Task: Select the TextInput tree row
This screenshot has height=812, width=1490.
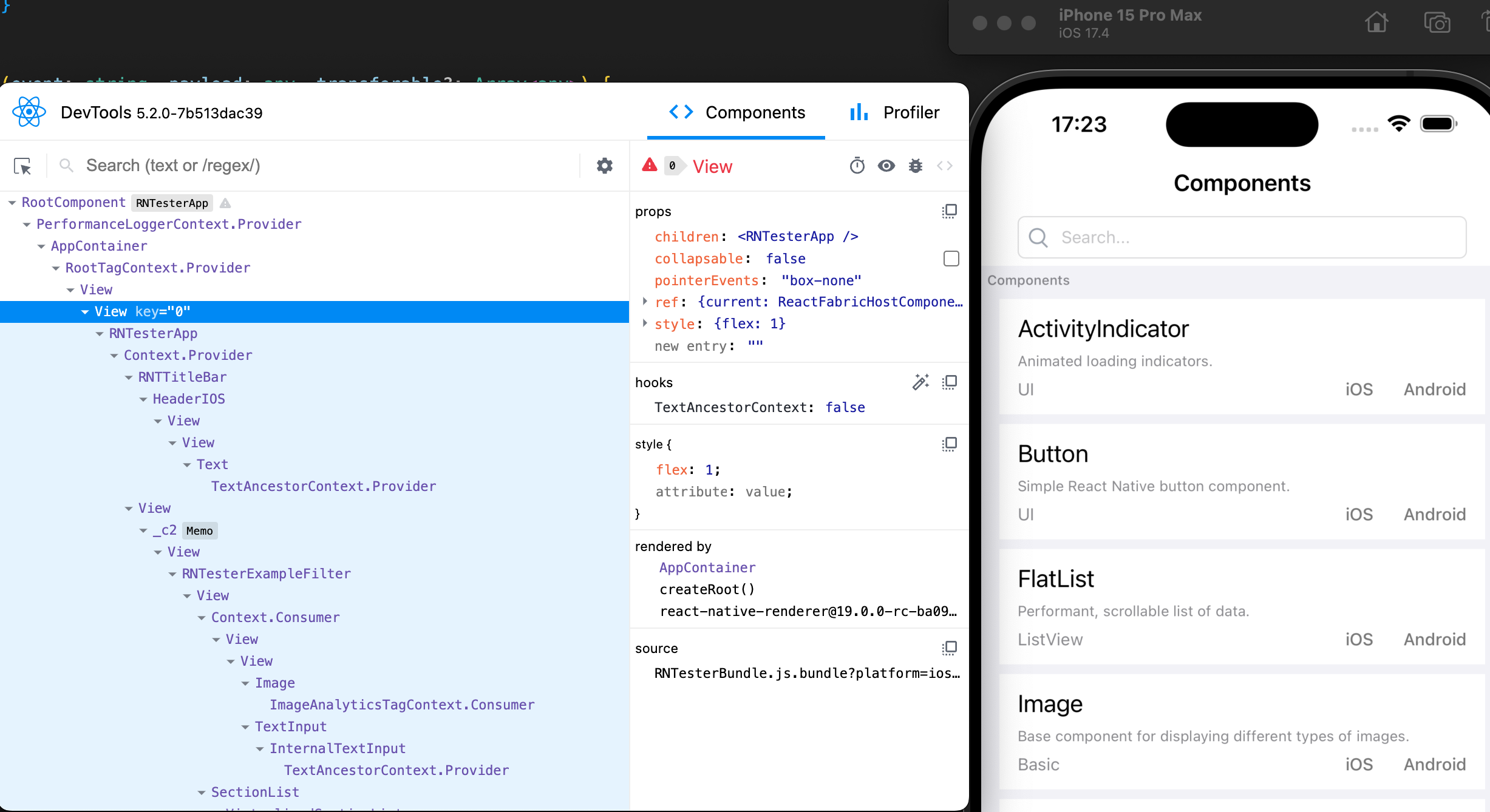Action: 315,727
